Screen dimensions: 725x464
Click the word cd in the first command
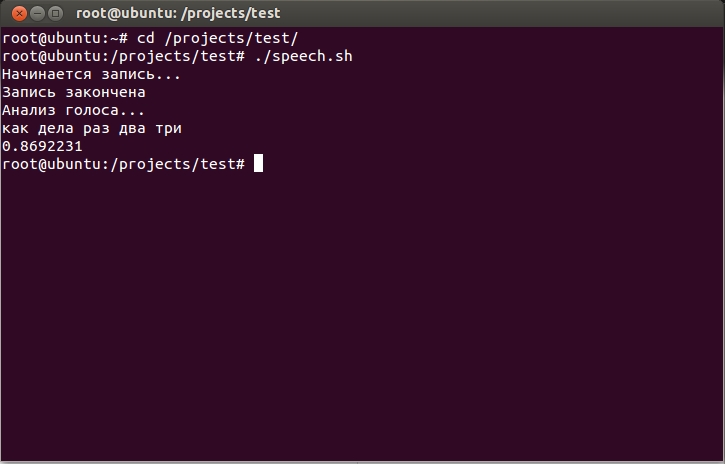tap(144, 38)
